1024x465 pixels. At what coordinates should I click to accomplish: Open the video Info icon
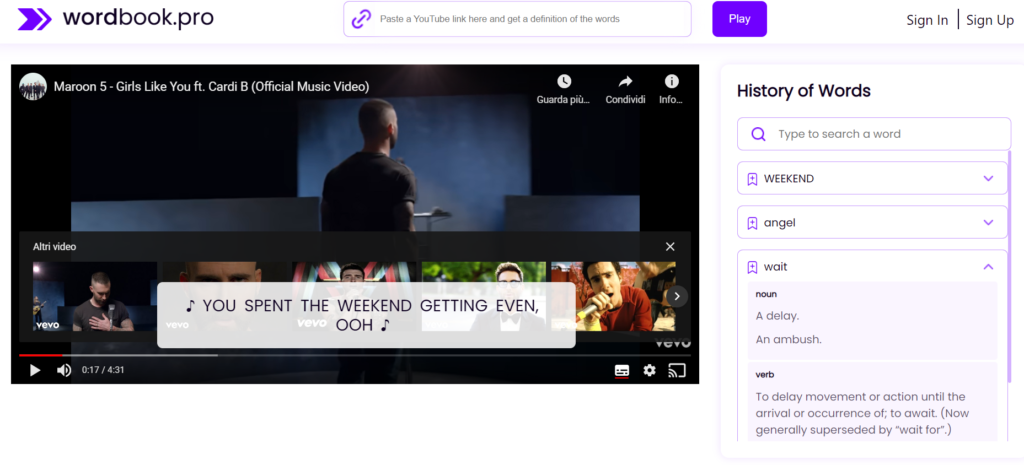(671, 81)
